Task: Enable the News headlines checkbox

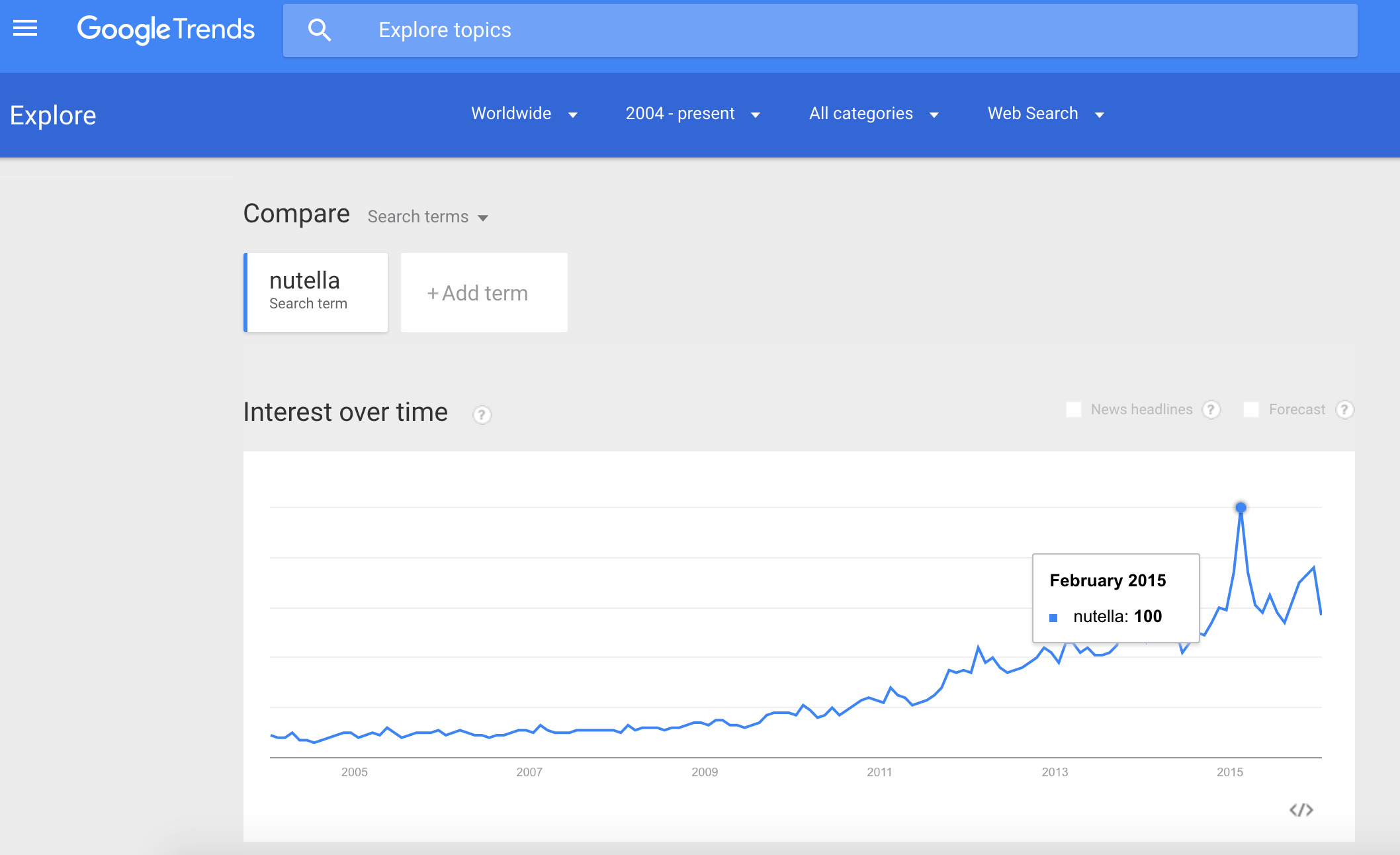Action: tap(1074, 410)
